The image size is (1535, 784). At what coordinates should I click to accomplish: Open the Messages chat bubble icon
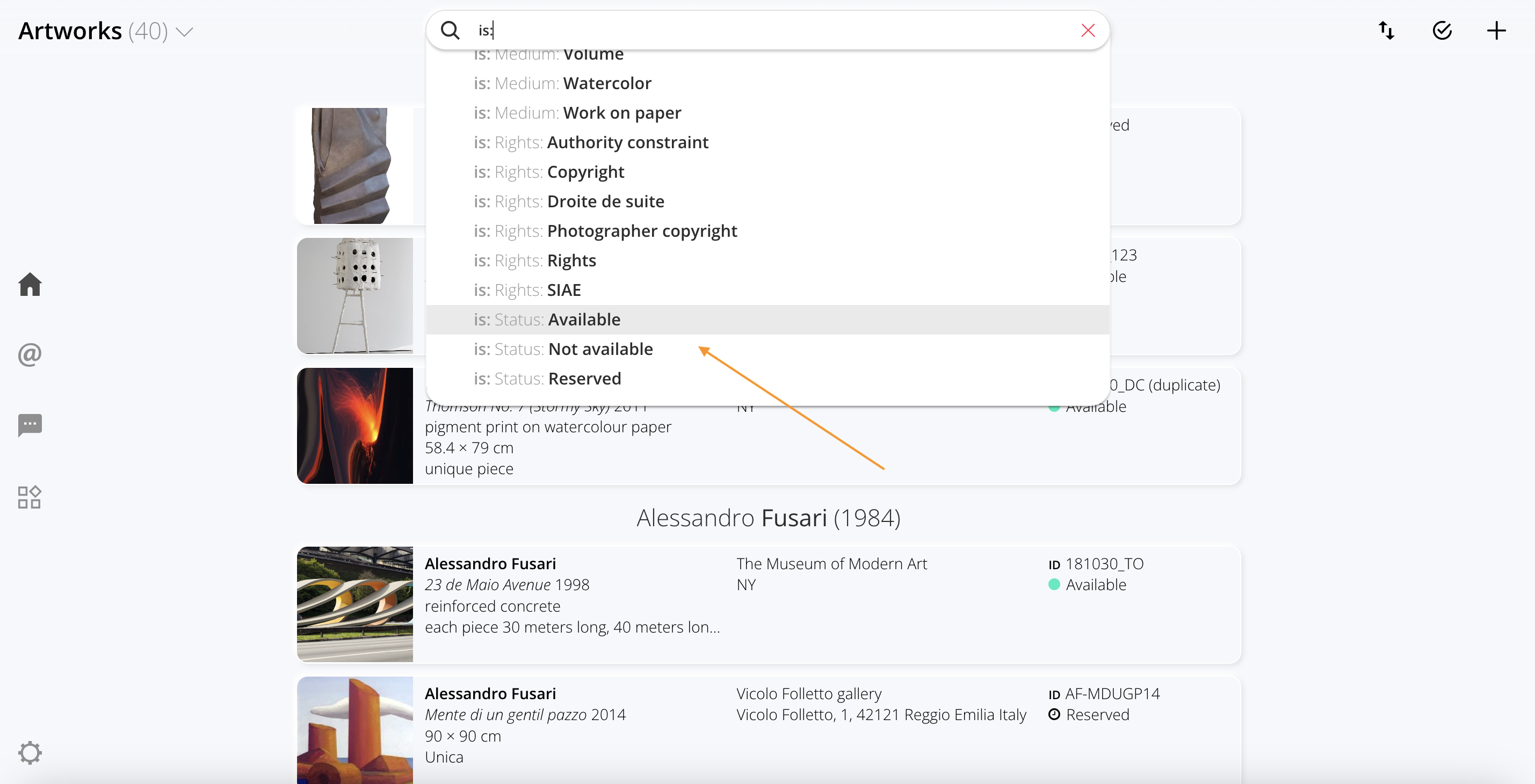(30, 425)
